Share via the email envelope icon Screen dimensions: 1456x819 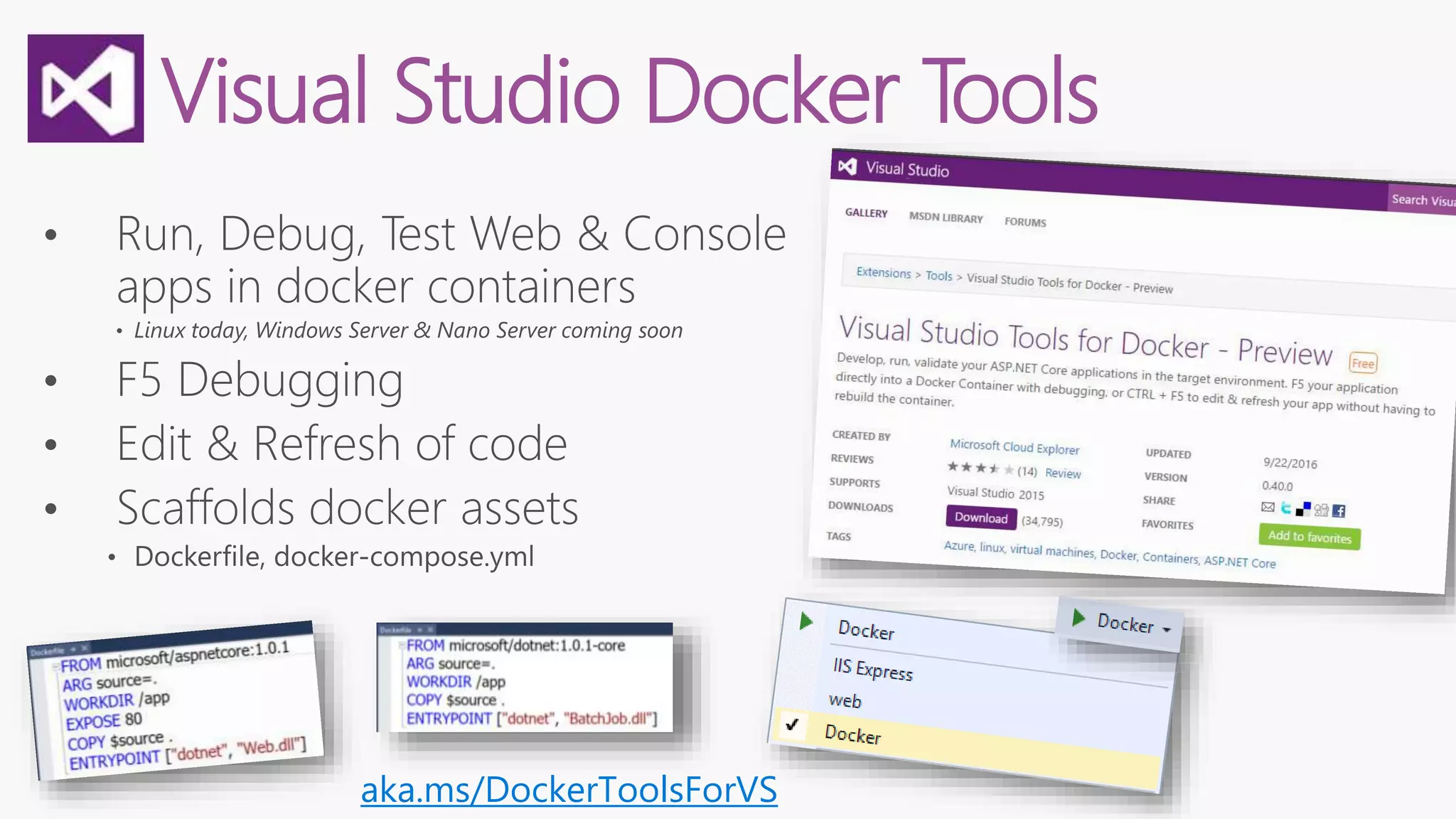pos(1268,507)
